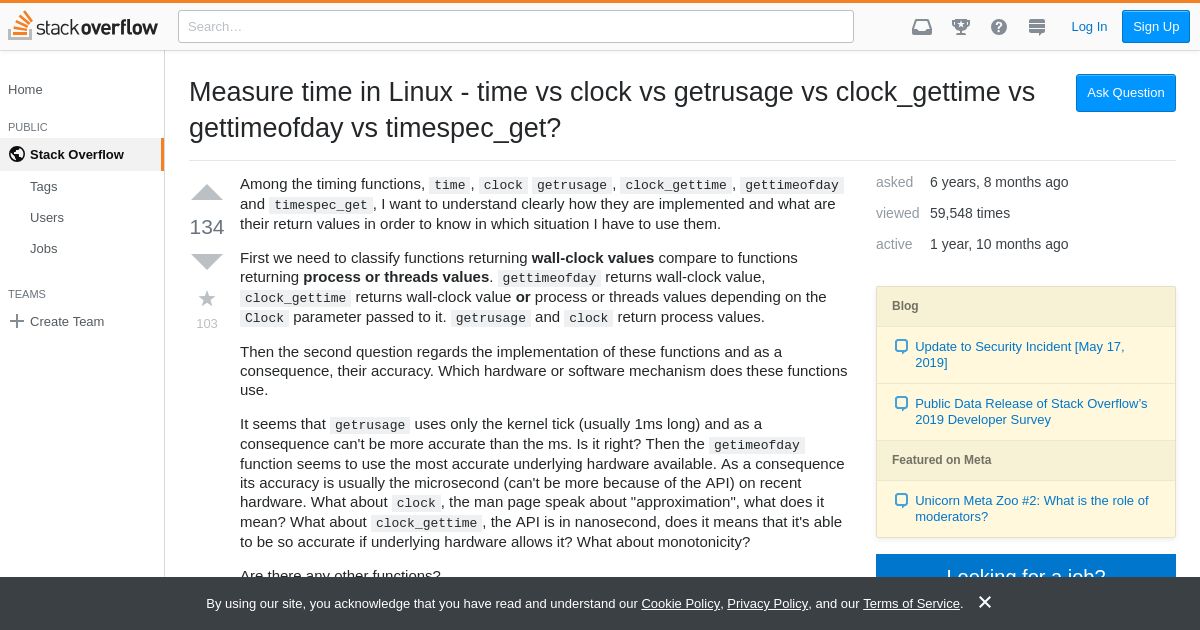Go to Tags in the sidebar

coord(44,186)
